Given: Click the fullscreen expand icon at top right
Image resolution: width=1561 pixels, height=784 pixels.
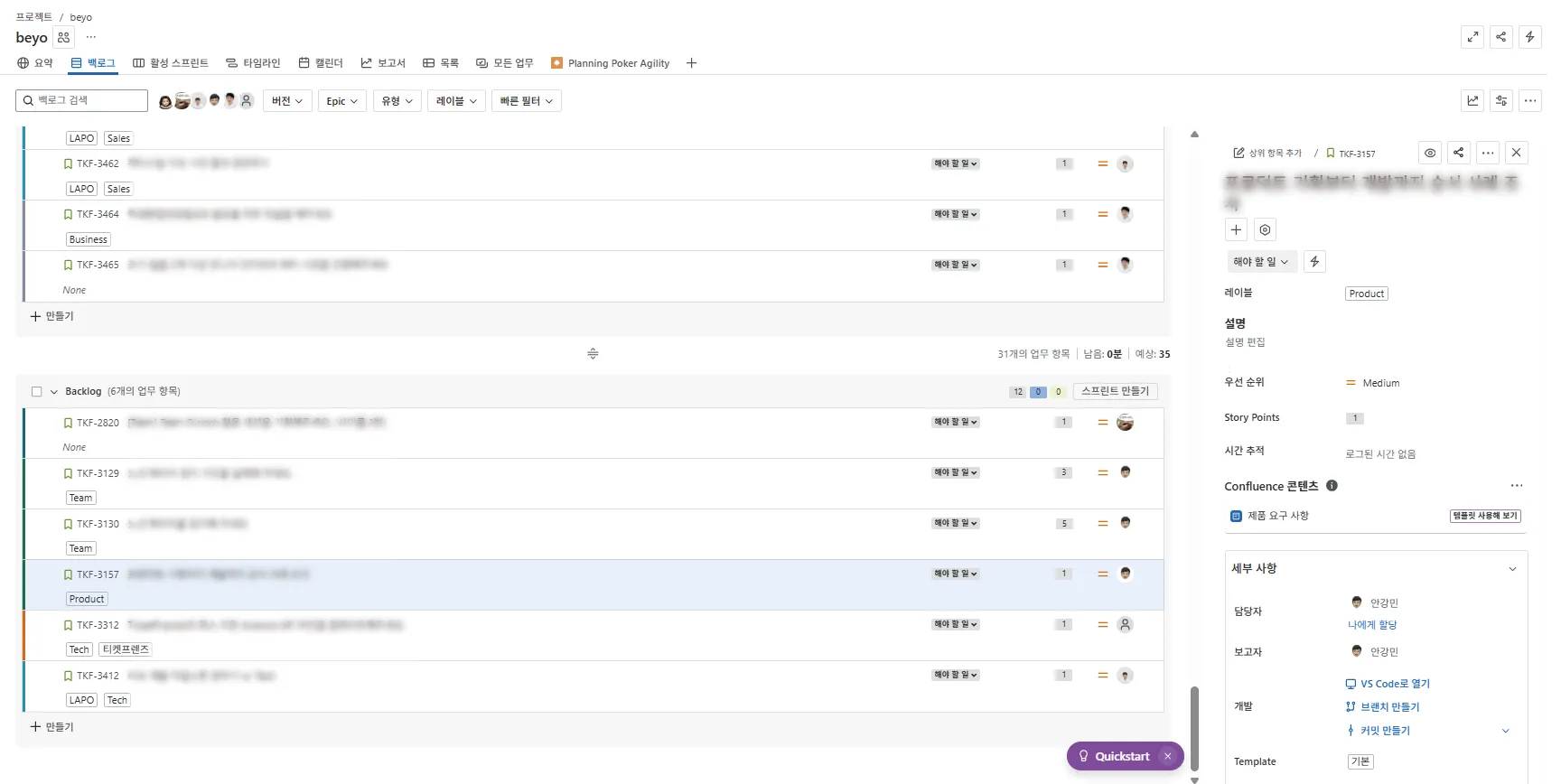Looking at the screenshot, I should [x=1472, y=37].
